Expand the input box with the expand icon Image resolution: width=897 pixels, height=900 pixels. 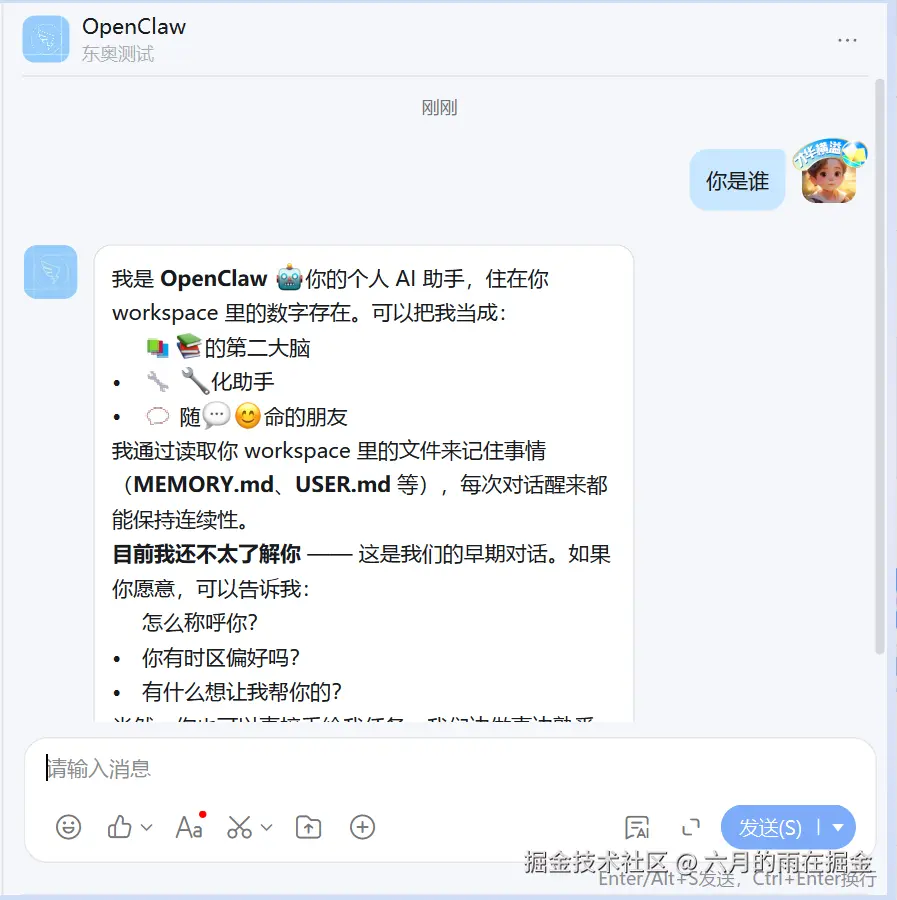coord(691,827)
